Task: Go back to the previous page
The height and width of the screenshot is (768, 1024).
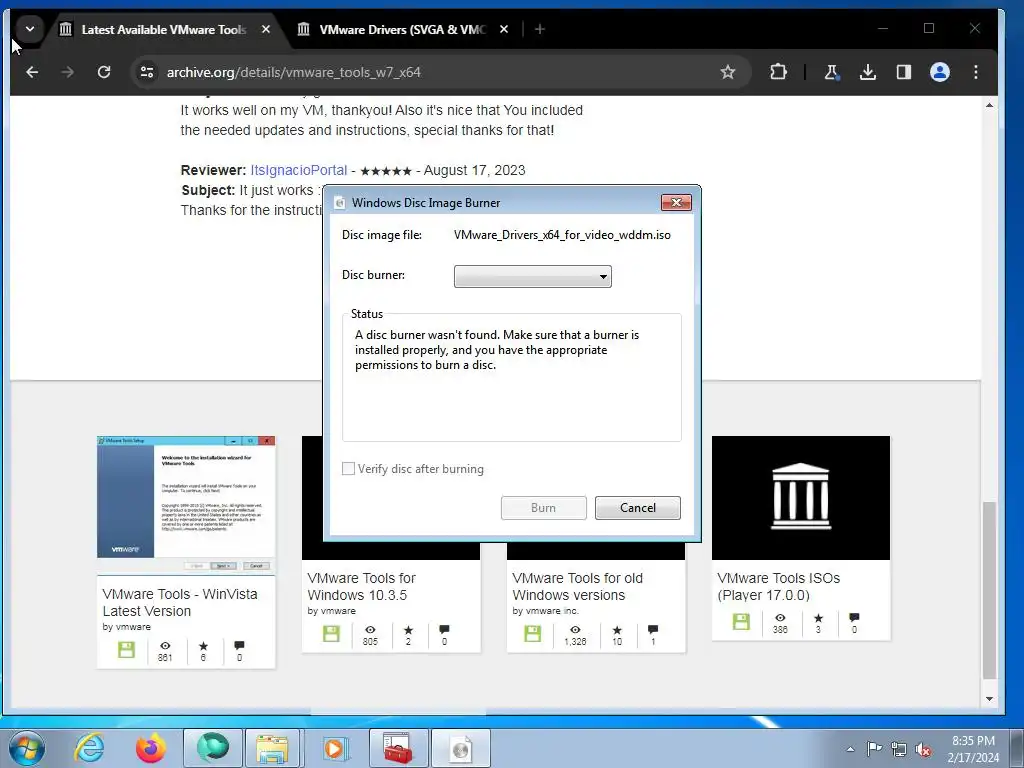Action: pos(31,72)
